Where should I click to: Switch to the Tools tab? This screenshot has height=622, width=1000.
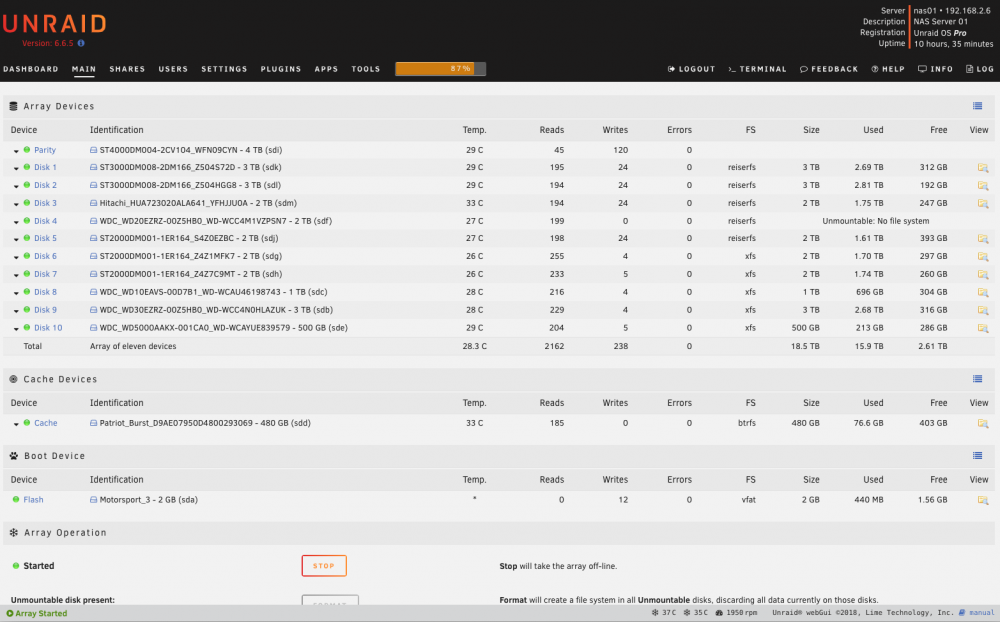(365, 69)
